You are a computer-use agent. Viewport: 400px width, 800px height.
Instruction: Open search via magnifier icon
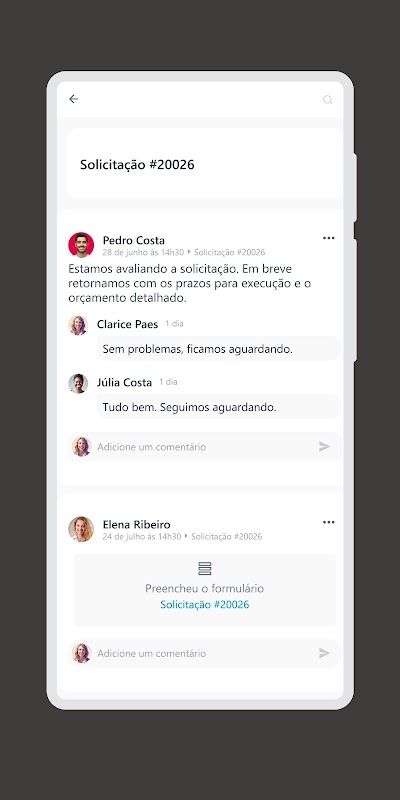328,99
